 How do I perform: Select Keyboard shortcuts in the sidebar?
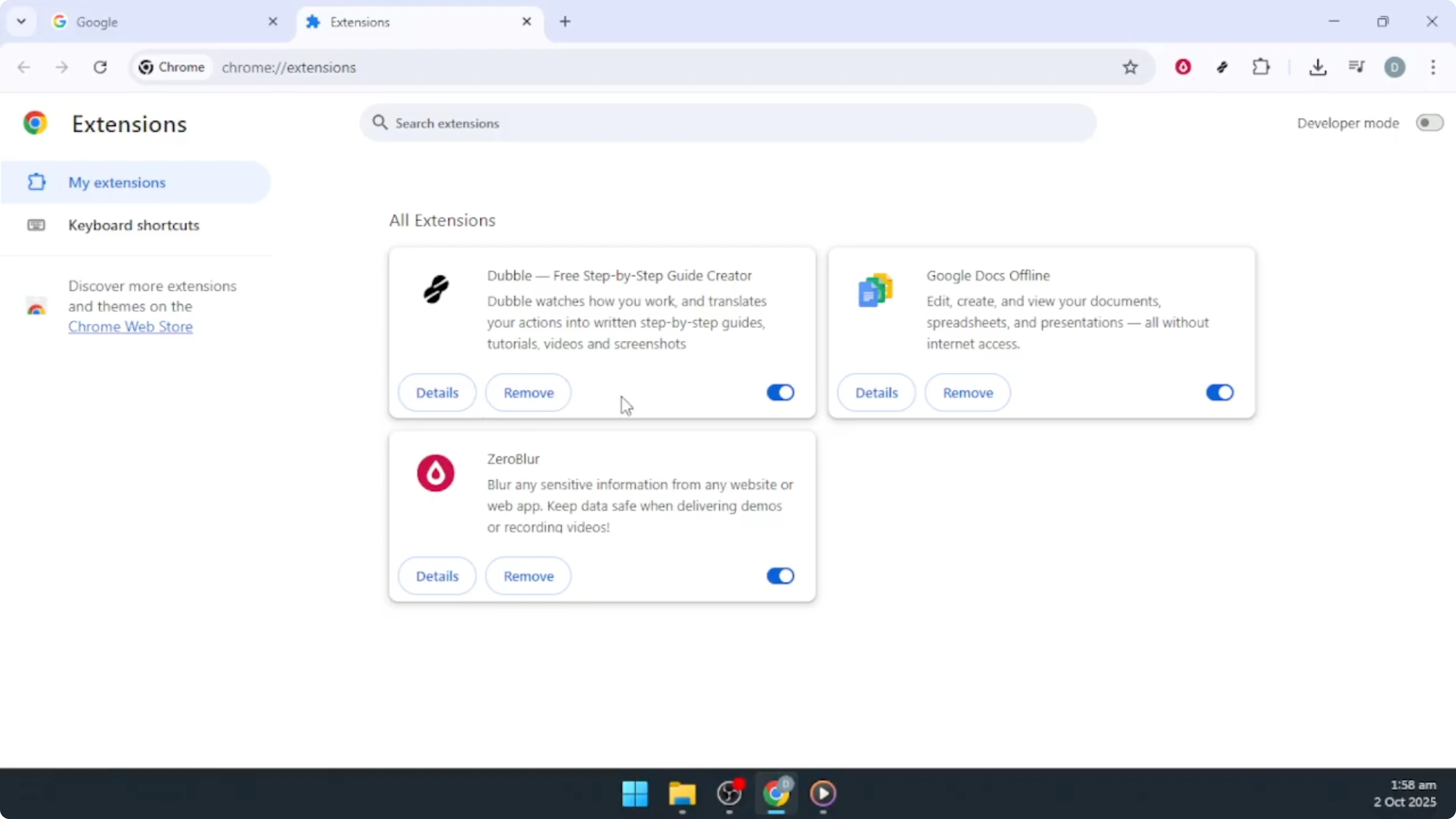point(134,225)
